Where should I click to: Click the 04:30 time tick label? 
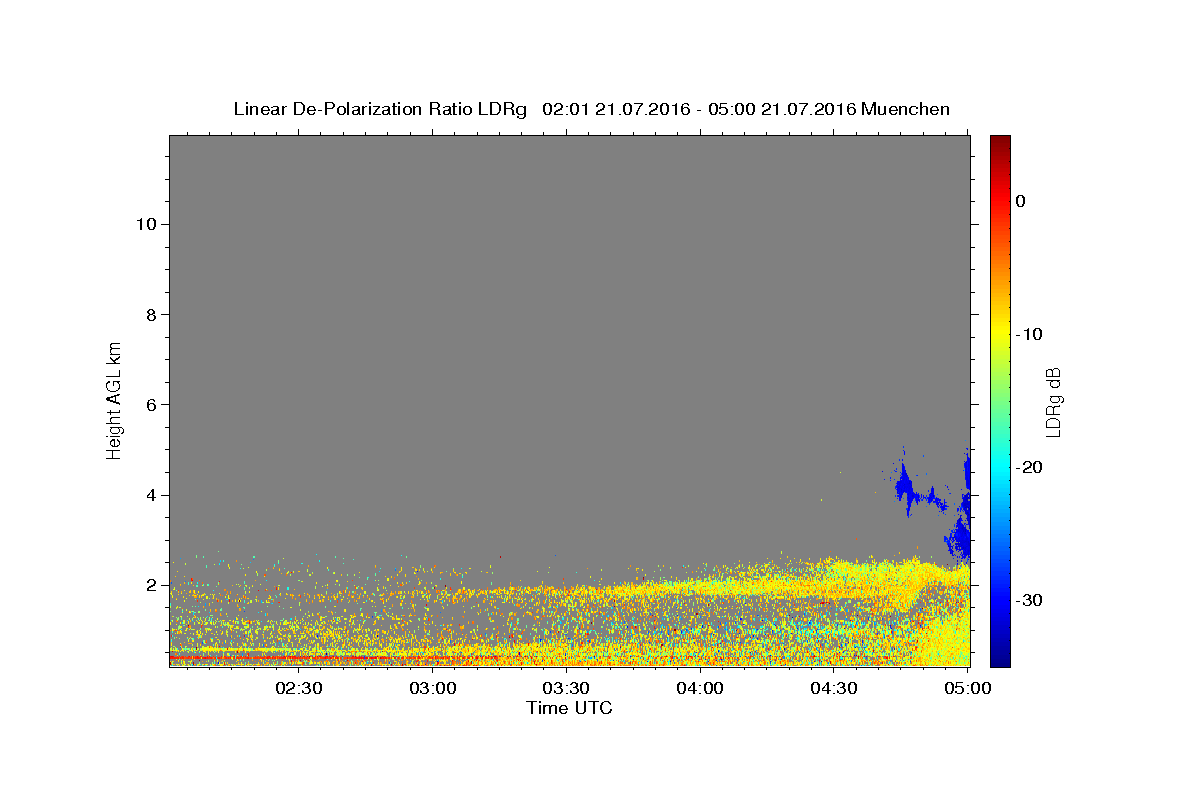[833, 688]
